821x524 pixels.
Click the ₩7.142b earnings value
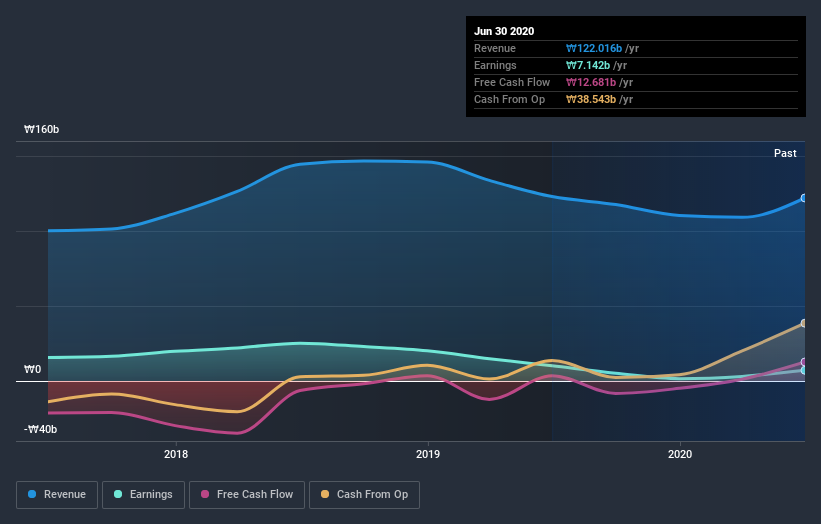pos(588,65)
